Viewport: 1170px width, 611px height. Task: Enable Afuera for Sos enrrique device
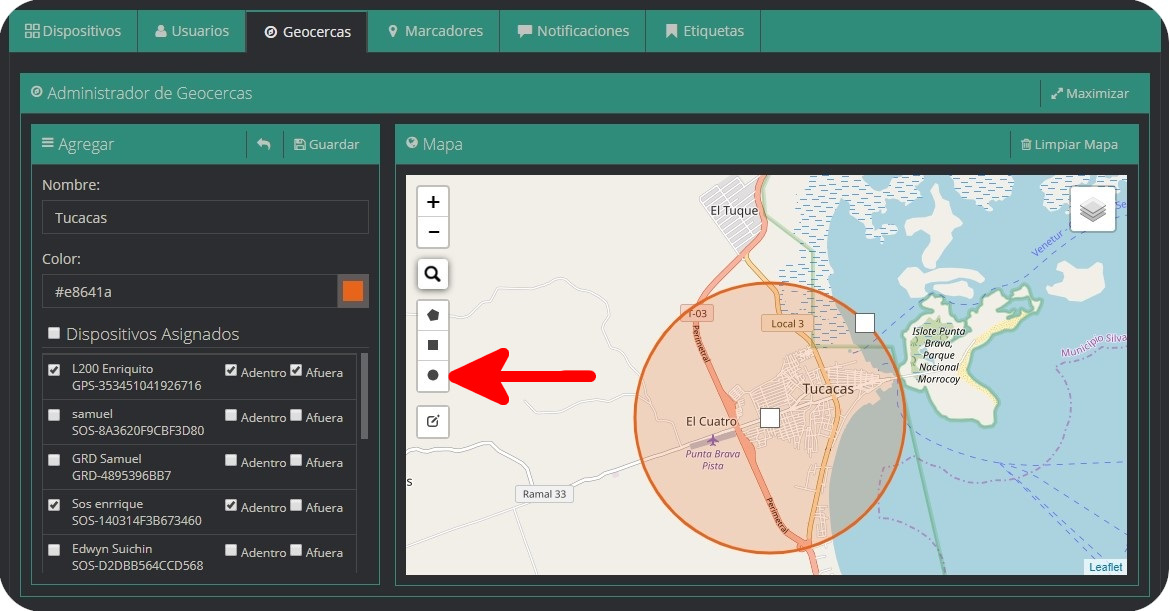coord(296,506)
